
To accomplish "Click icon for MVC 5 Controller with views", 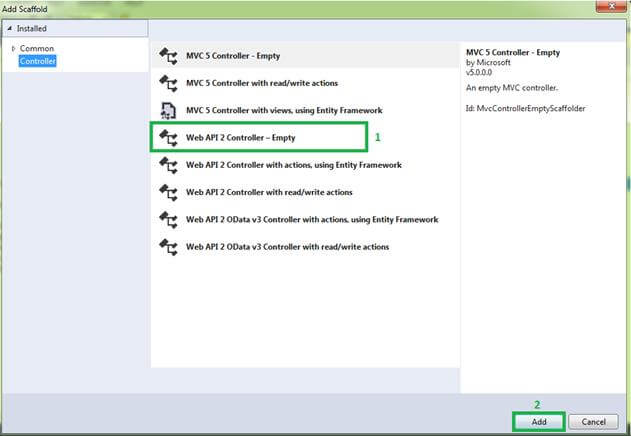I will coord(168,110).
